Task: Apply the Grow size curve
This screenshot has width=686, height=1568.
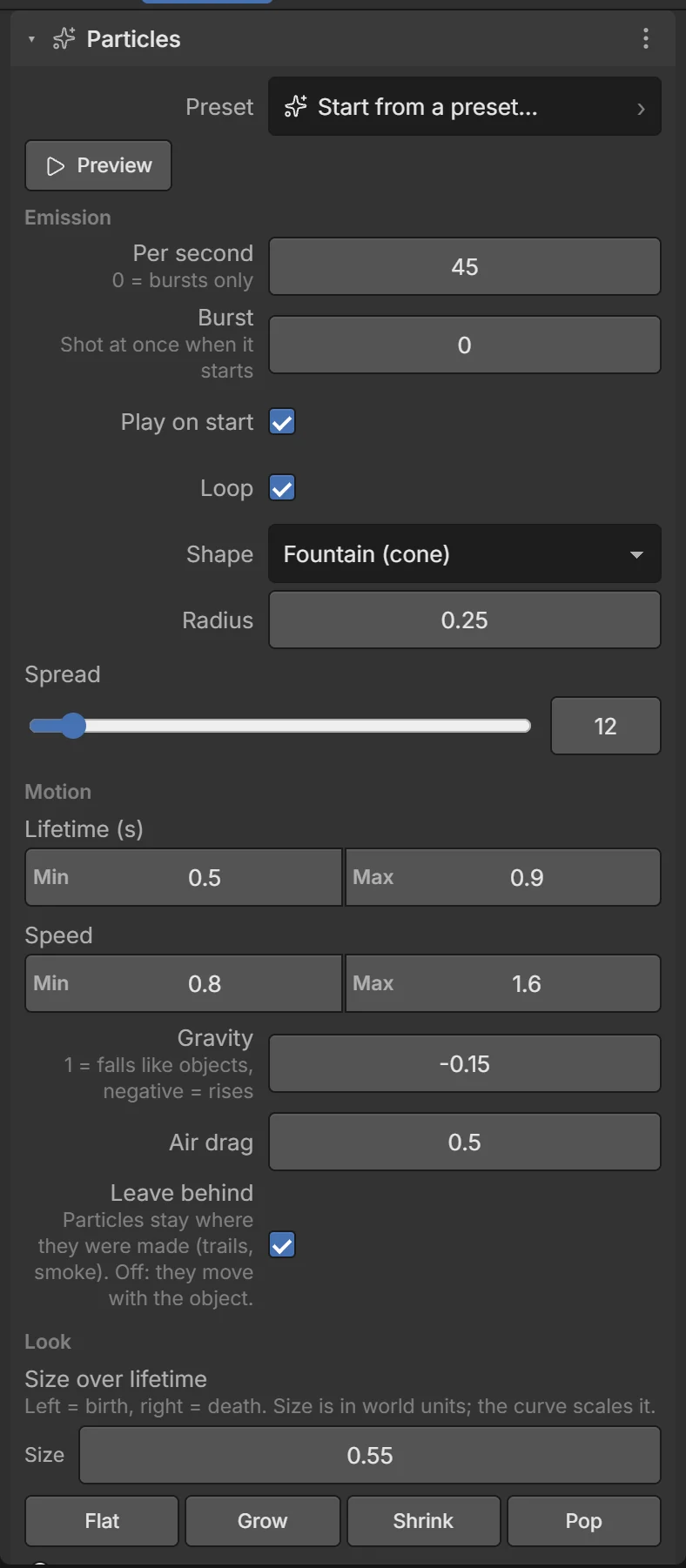Action: pyautogui.click(x=262, y=1521)
